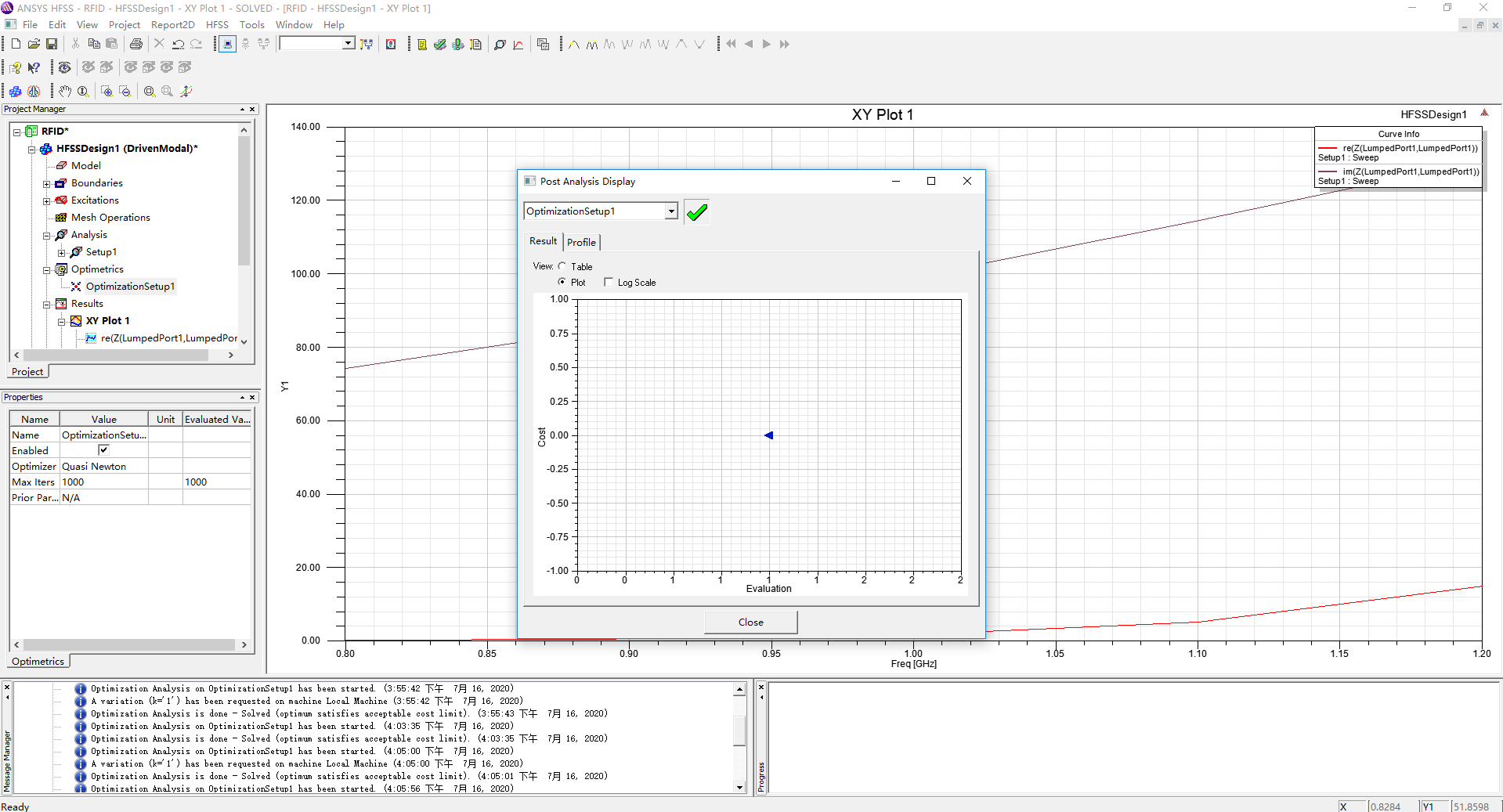Enable the Log Scale checkbox
The width and height of the screenshot is (1503, 812).
pos(609,282)
